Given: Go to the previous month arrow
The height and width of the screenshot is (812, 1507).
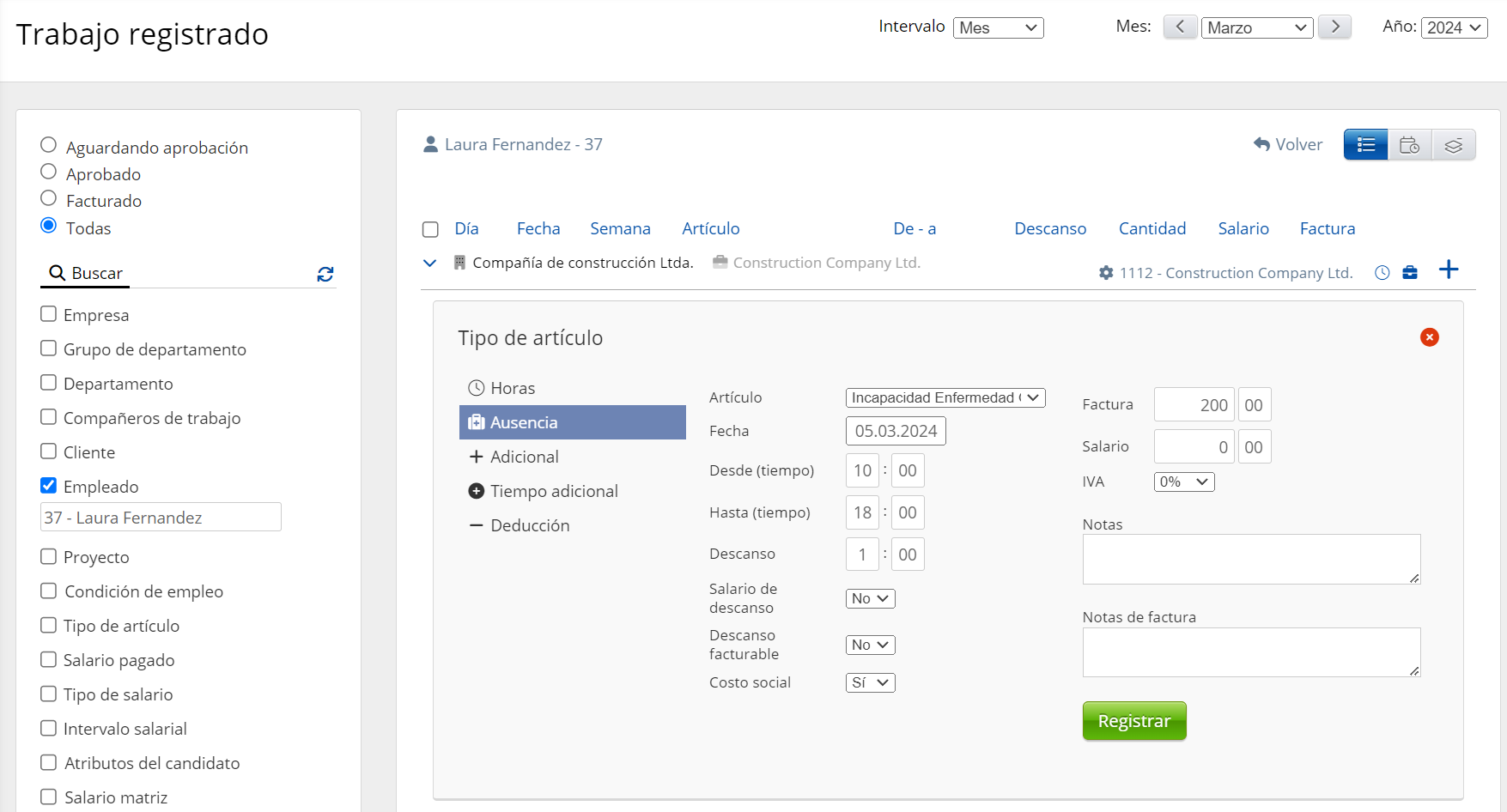Looking at the screenshot, I should click(x=1180, y=27).
